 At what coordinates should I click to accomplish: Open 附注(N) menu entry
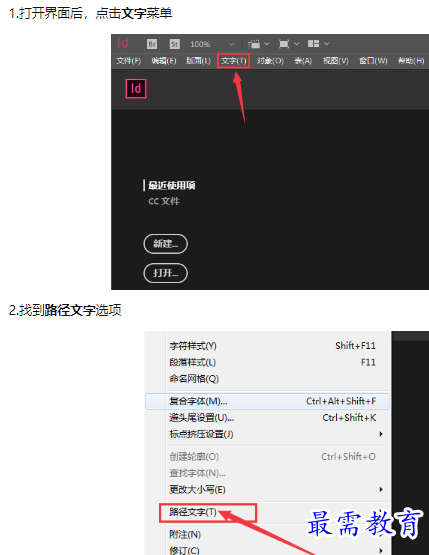(267, 534)
